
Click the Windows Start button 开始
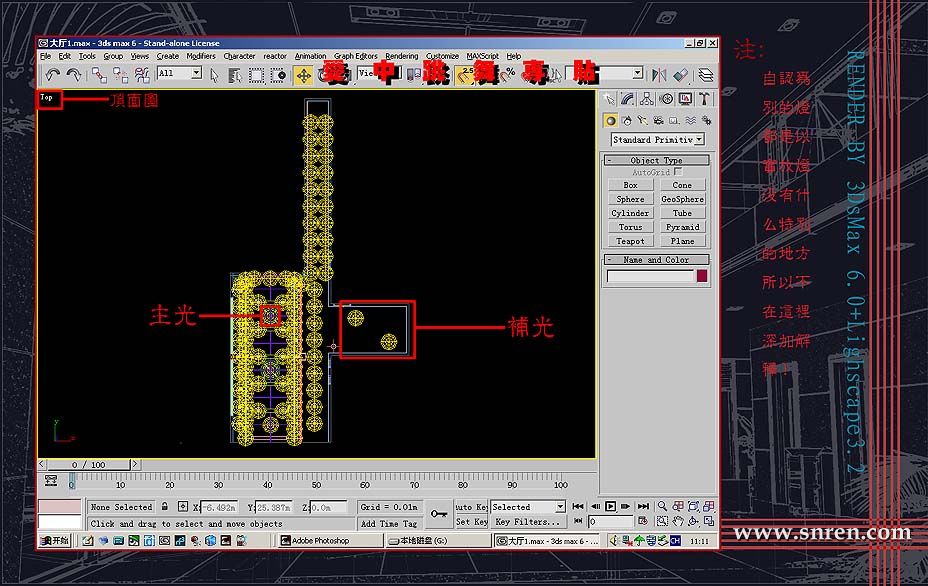(55, 540)
